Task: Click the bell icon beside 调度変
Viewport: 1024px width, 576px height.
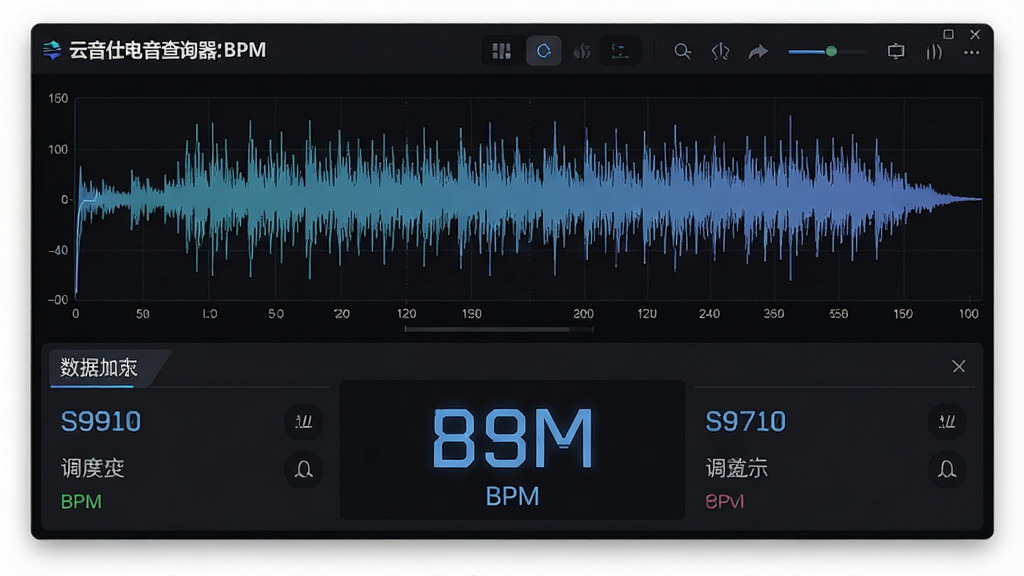Action: (303, 469)
